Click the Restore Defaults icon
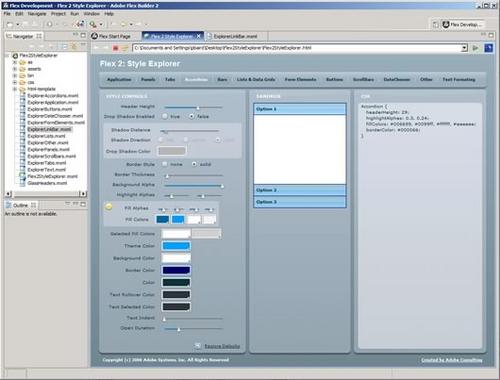500x380 pixels. tap(198, 346)
